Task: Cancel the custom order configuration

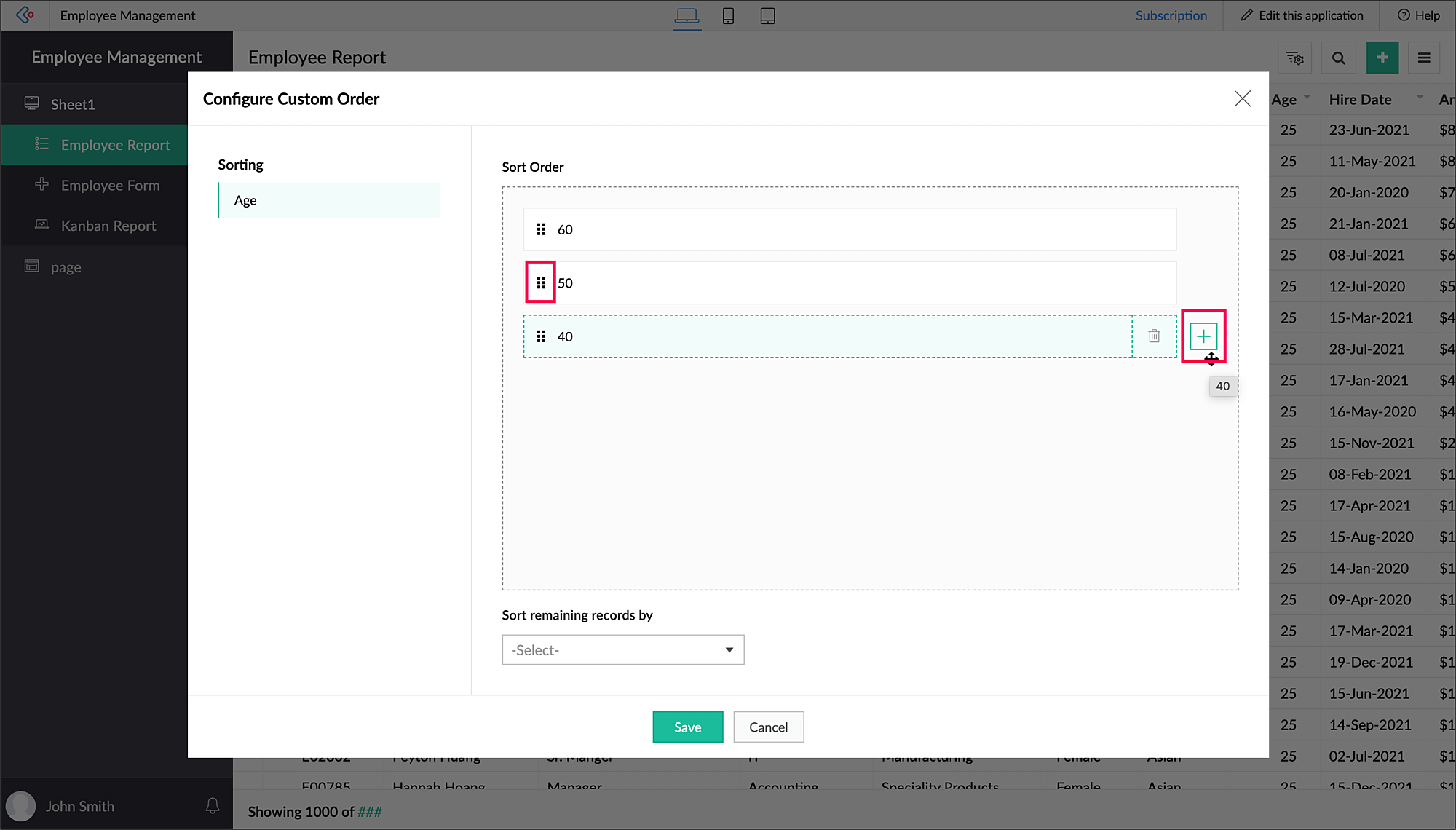Action: [x=768, y=727]
